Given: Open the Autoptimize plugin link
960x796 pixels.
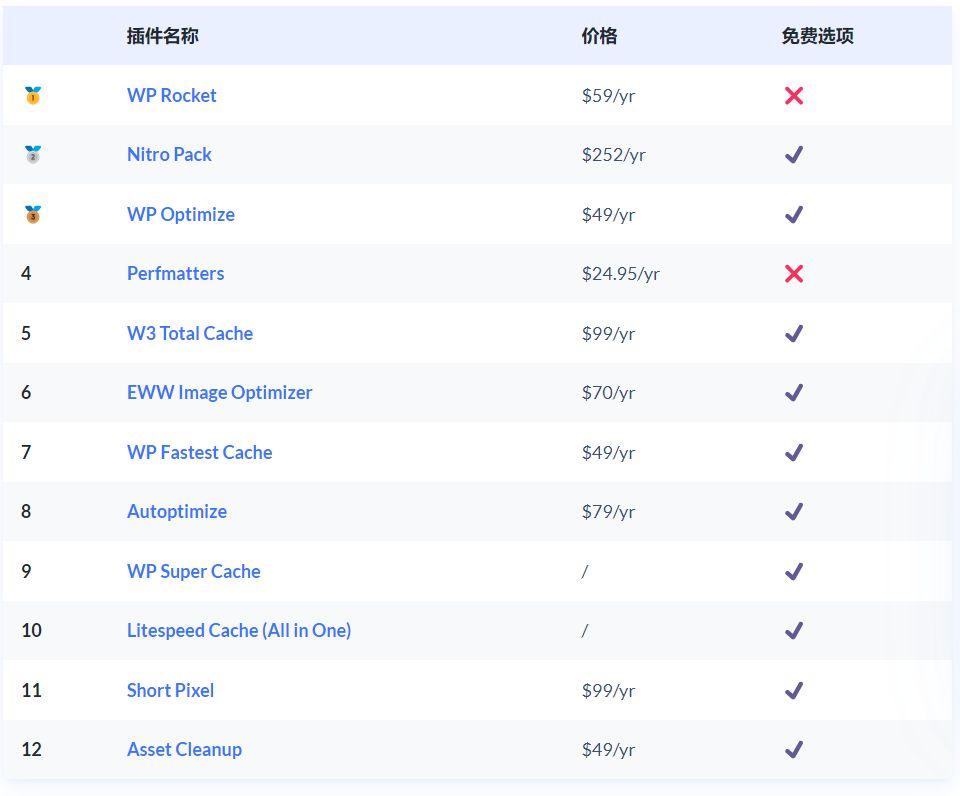Looking at the screenshot, I should (x=177, y=511).
